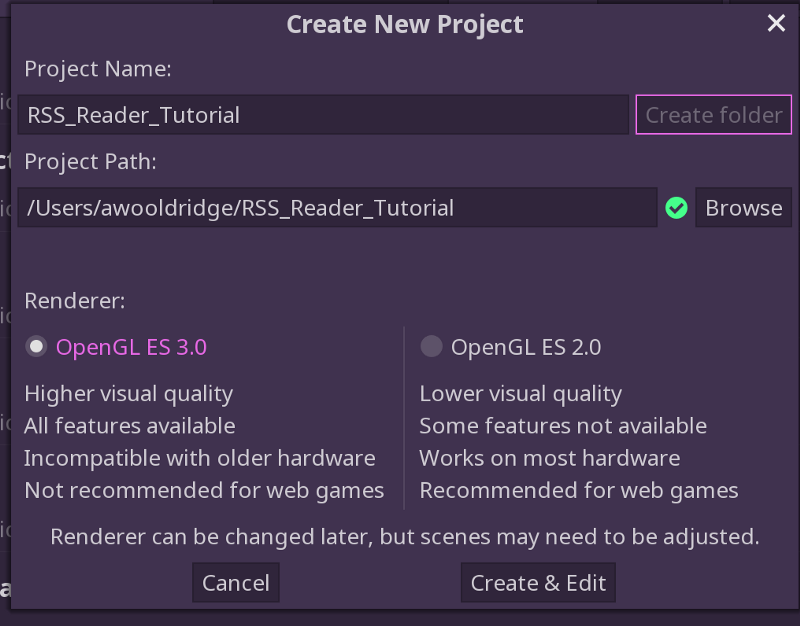Confirm with the Create & Edit button
Screen dimensions: 800x626
click(538, 583)
